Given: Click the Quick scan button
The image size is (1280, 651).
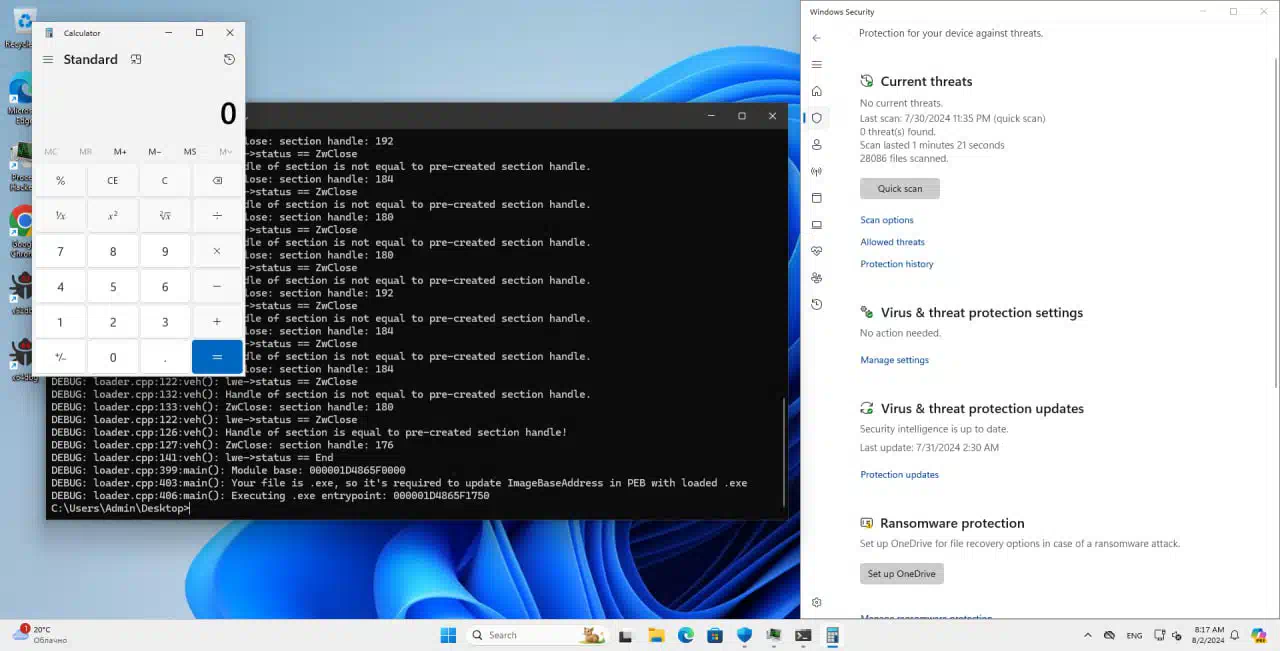Looking at the screenshot, I should [900, 188].
